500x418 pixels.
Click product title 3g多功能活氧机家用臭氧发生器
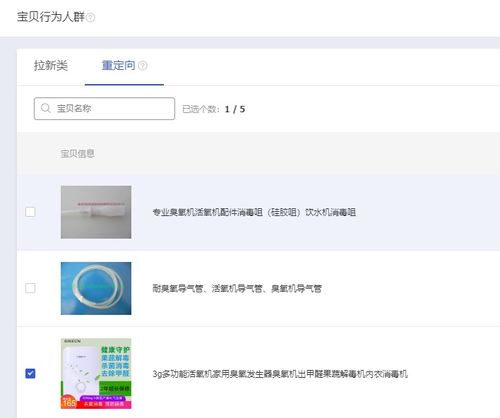[280, 374]
